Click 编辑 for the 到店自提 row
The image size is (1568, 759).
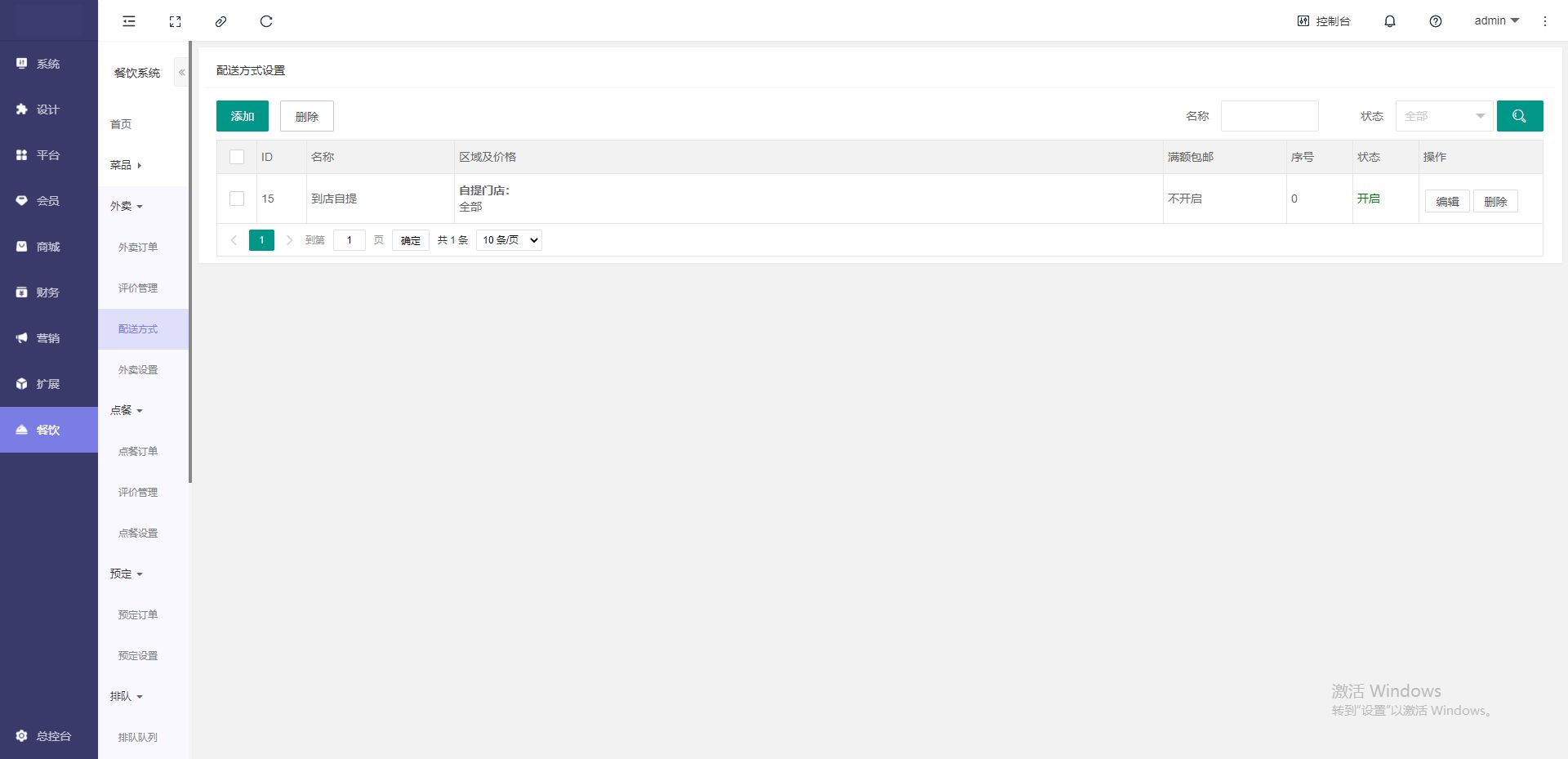point(1446,201)
